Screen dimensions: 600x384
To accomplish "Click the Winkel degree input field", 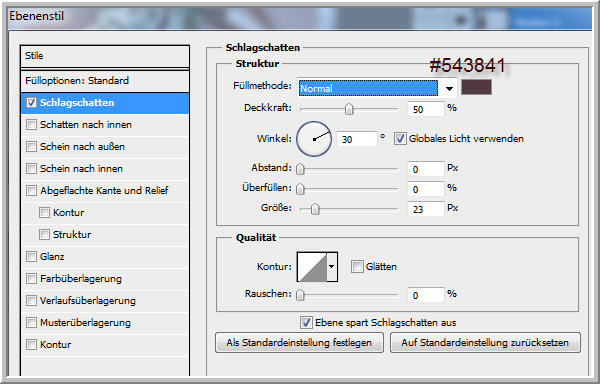I will click(x=357, y=139).
